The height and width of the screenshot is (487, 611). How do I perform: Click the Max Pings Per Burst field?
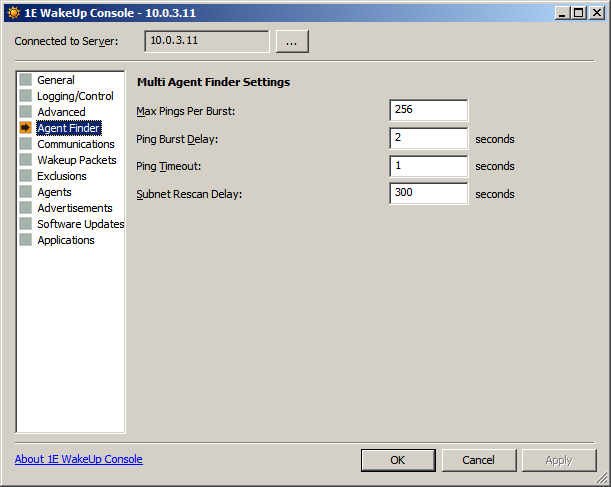pyautogui.click(x=429, y=110)
